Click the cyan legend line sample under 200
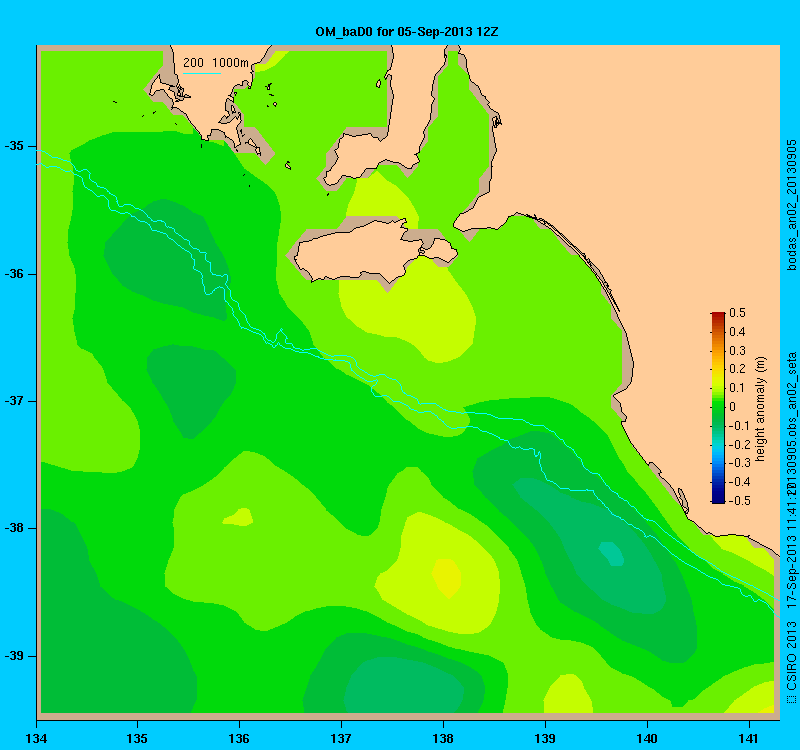The image size is (800, 750). pyautogui.click(x=202, y=73)
